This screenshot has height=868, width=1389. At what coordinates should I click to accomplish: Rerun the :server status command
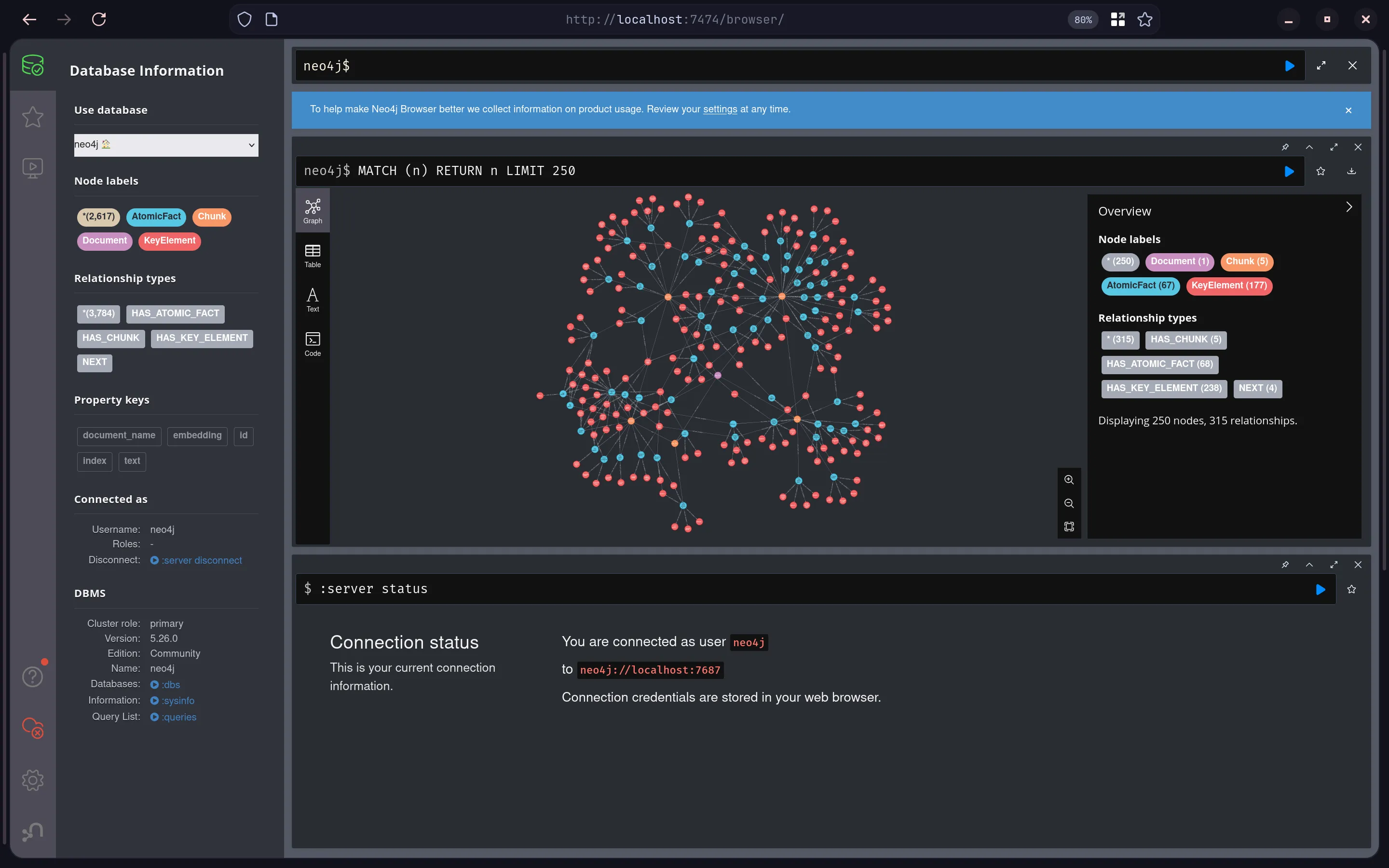point(1321,590)
